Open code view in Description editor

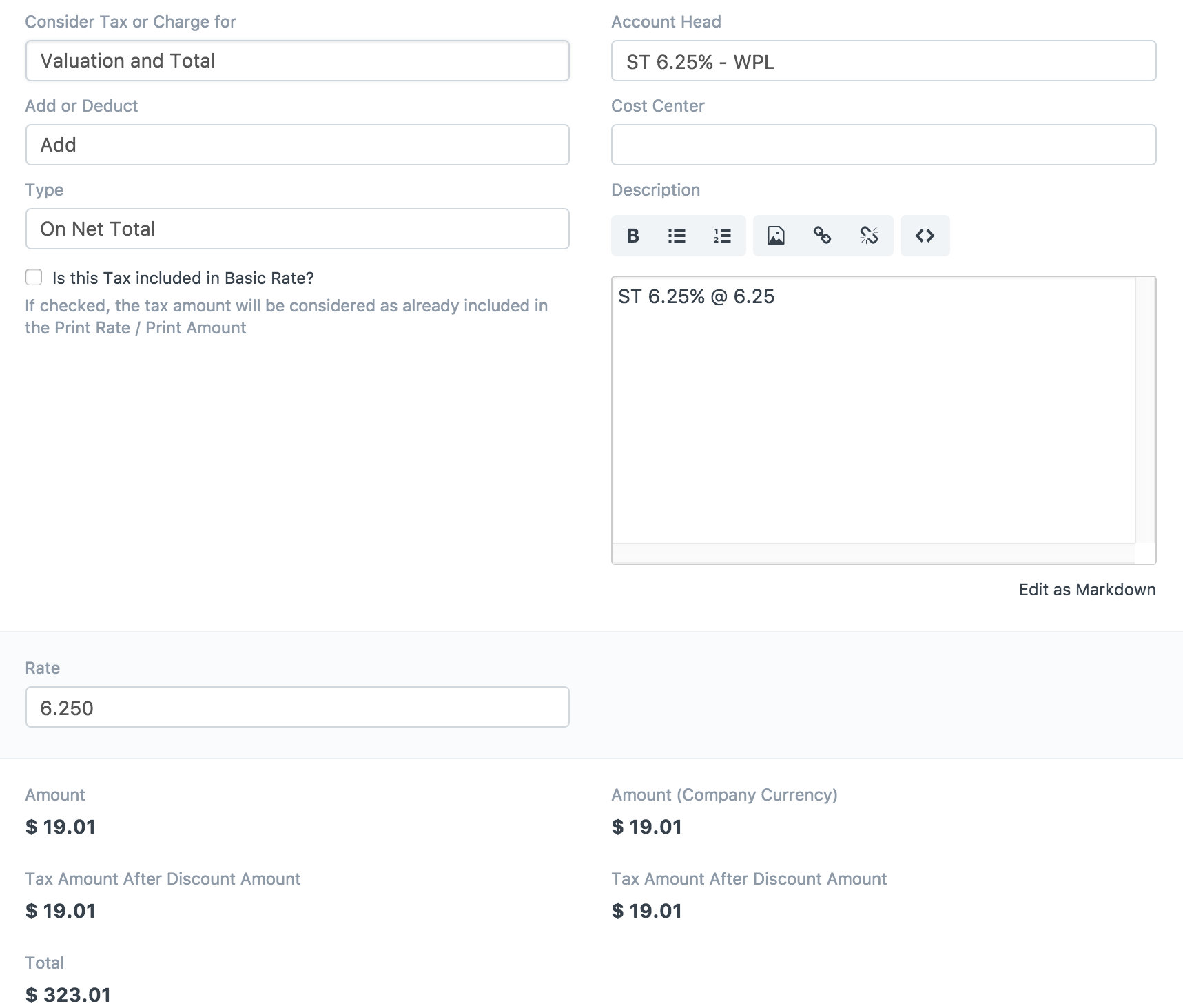click(x=925, y=236)
